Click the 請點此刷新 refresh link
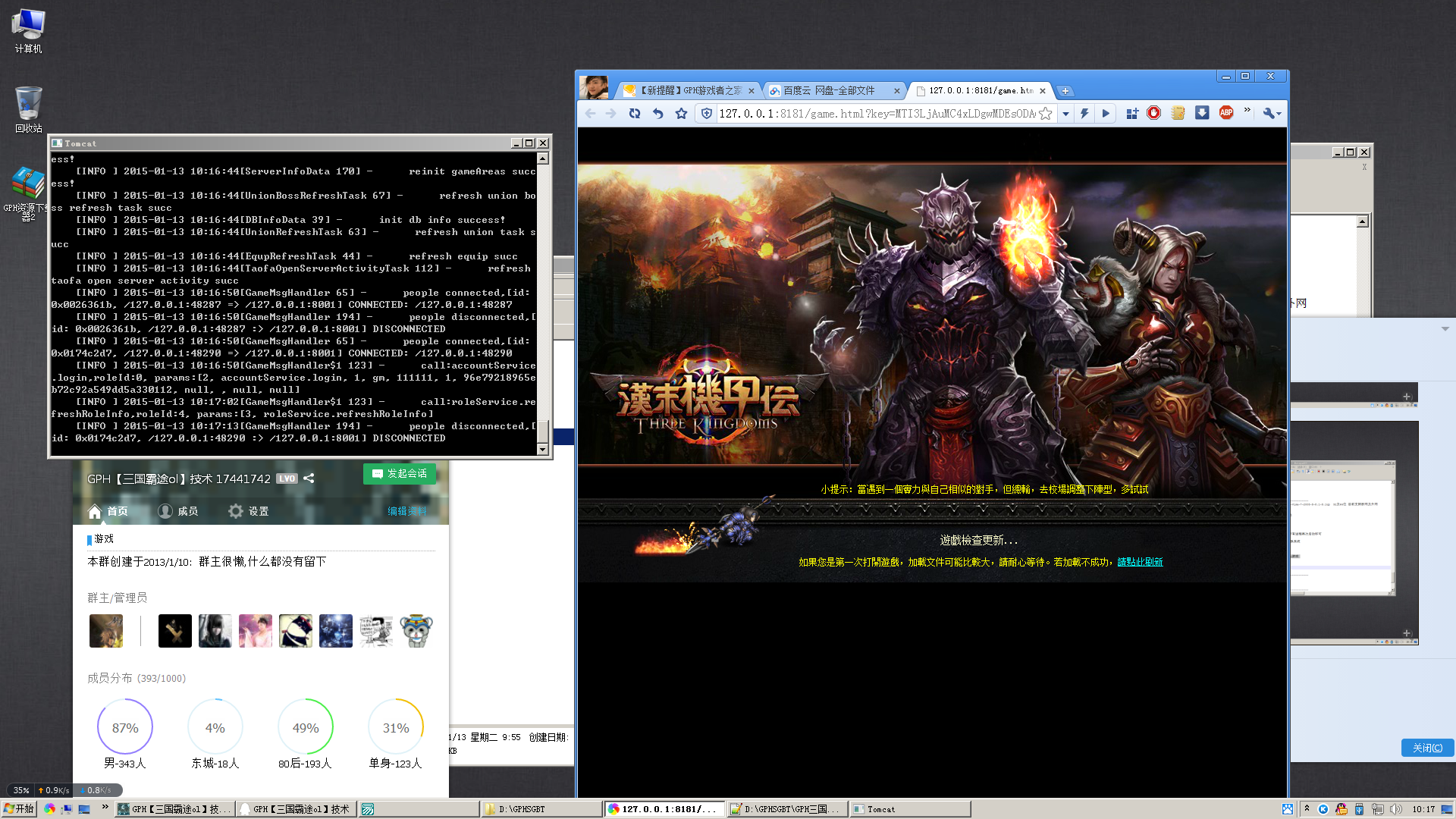Image resolution: width=1456 pixels, height=819 pixels. coord(1140,562)
